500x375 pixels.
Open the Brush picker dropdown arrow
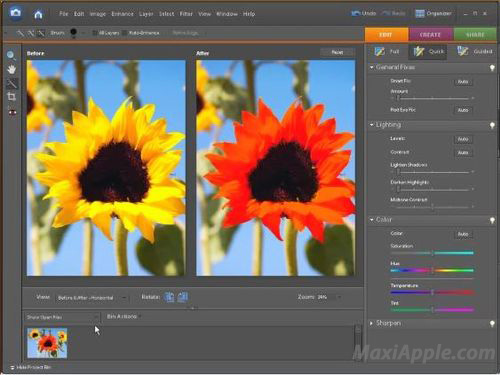(x=83, y=33)
